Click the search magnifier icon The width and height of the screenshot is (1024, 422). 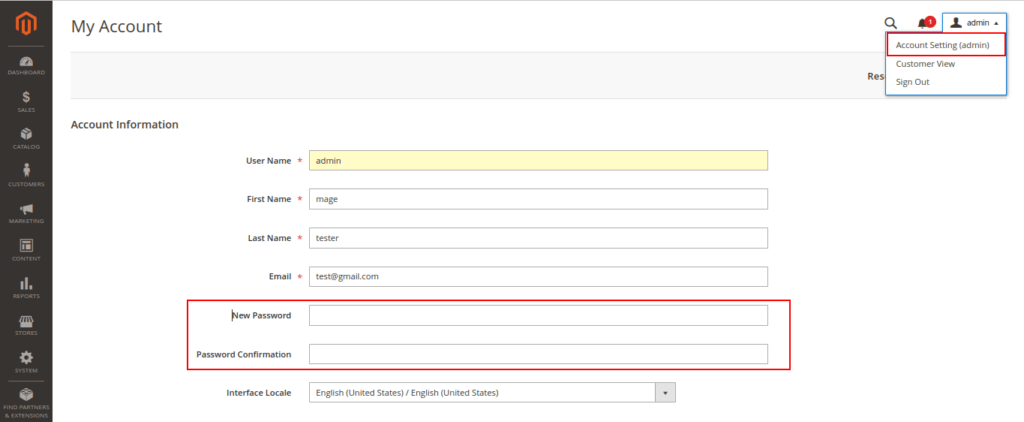tap(890, 23)
